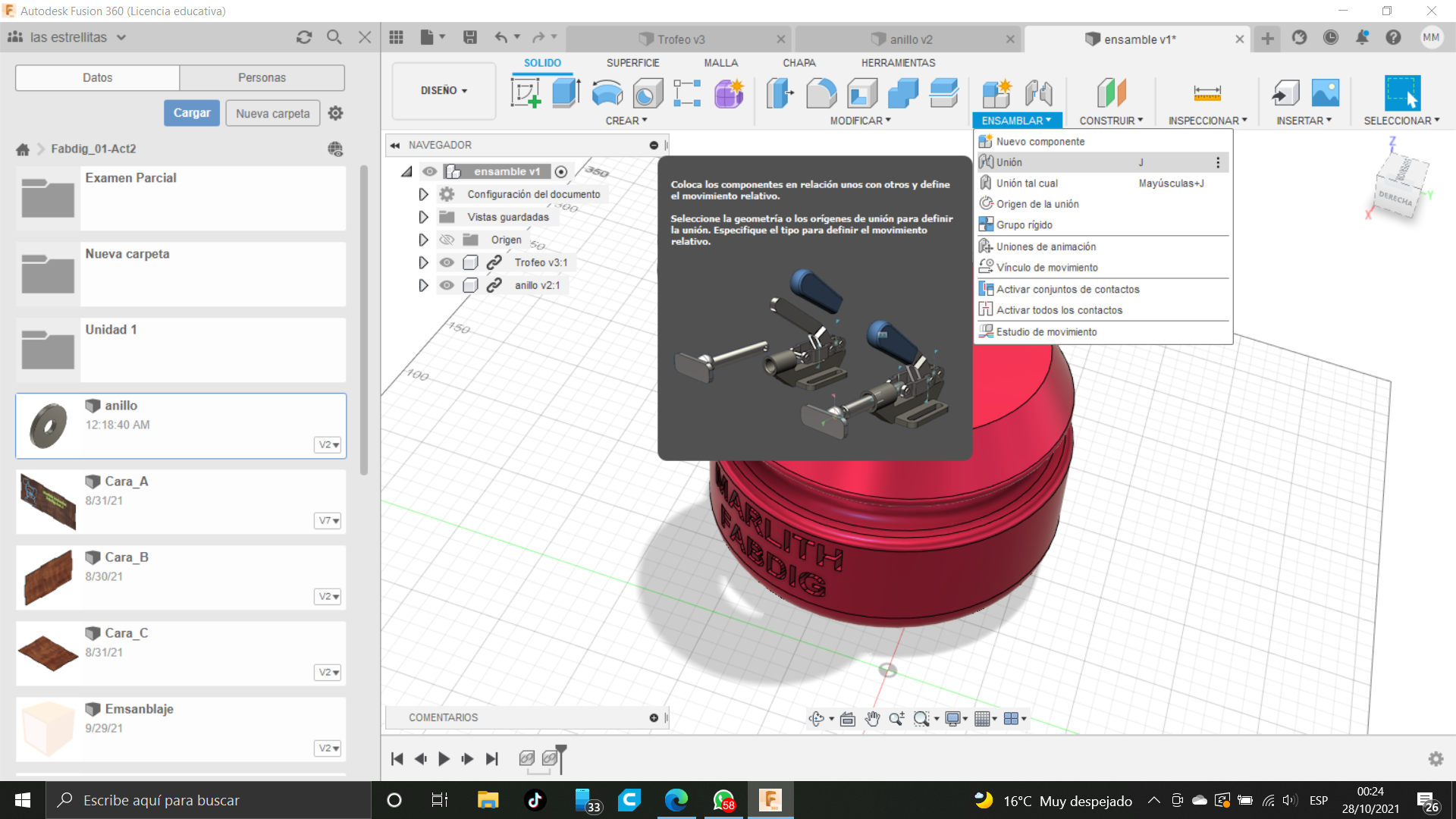This screenshot has width=1456, height=819.
Task: Choose Grupo rígido from Ensamblar menu
Action: tap(1024, 225)
